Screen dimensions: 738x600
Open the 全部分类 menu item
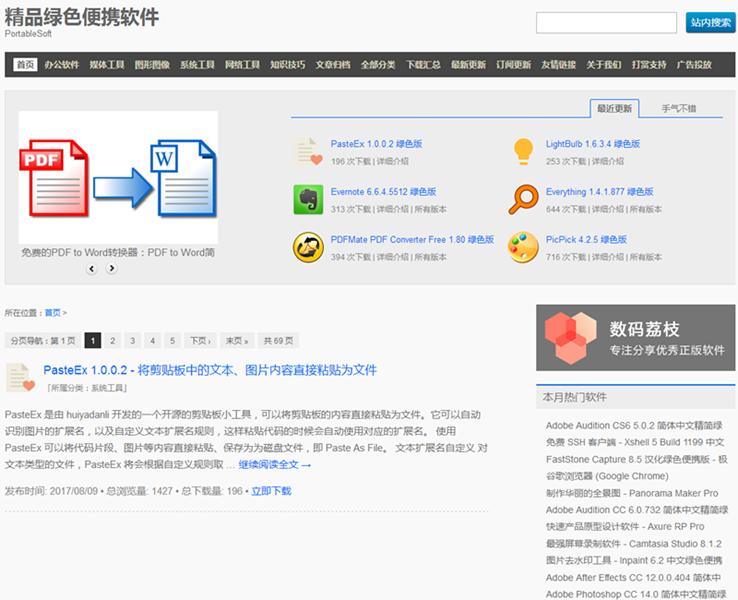click(x=378, y=64)
